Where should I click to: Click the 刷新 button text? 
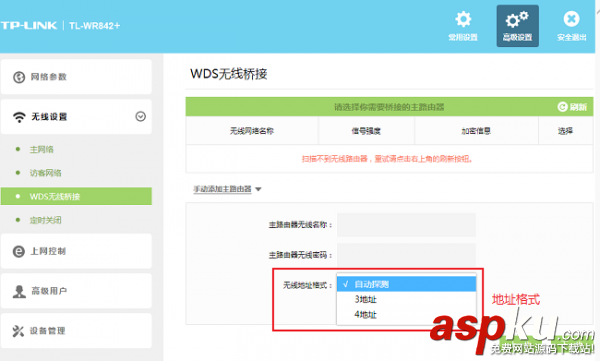point(578,107)
